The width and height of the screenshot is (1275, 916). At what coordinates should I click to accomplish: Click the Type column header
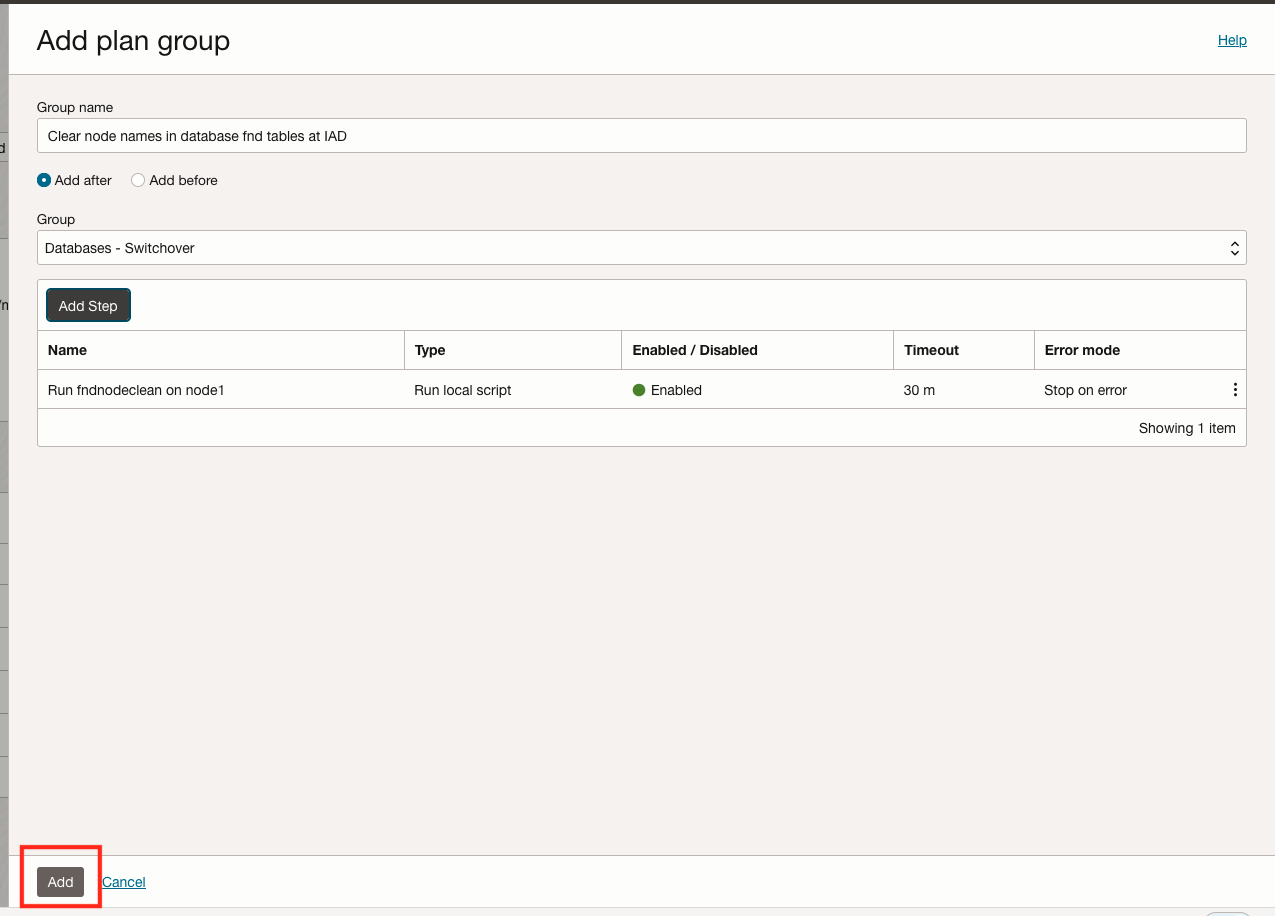(513, 350)
